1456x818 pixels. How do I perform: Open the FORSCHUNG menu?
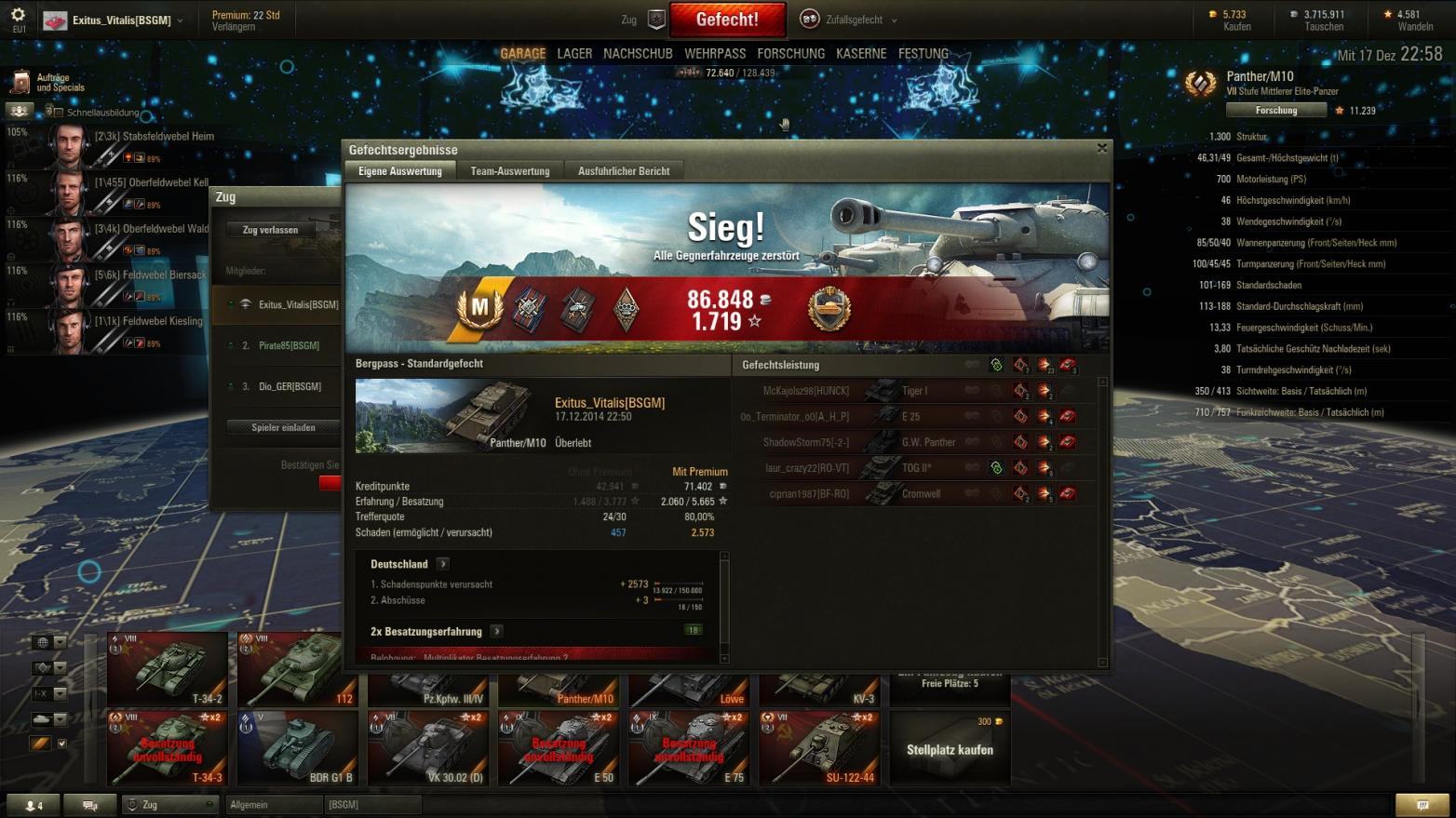click(x=790, y=54)
